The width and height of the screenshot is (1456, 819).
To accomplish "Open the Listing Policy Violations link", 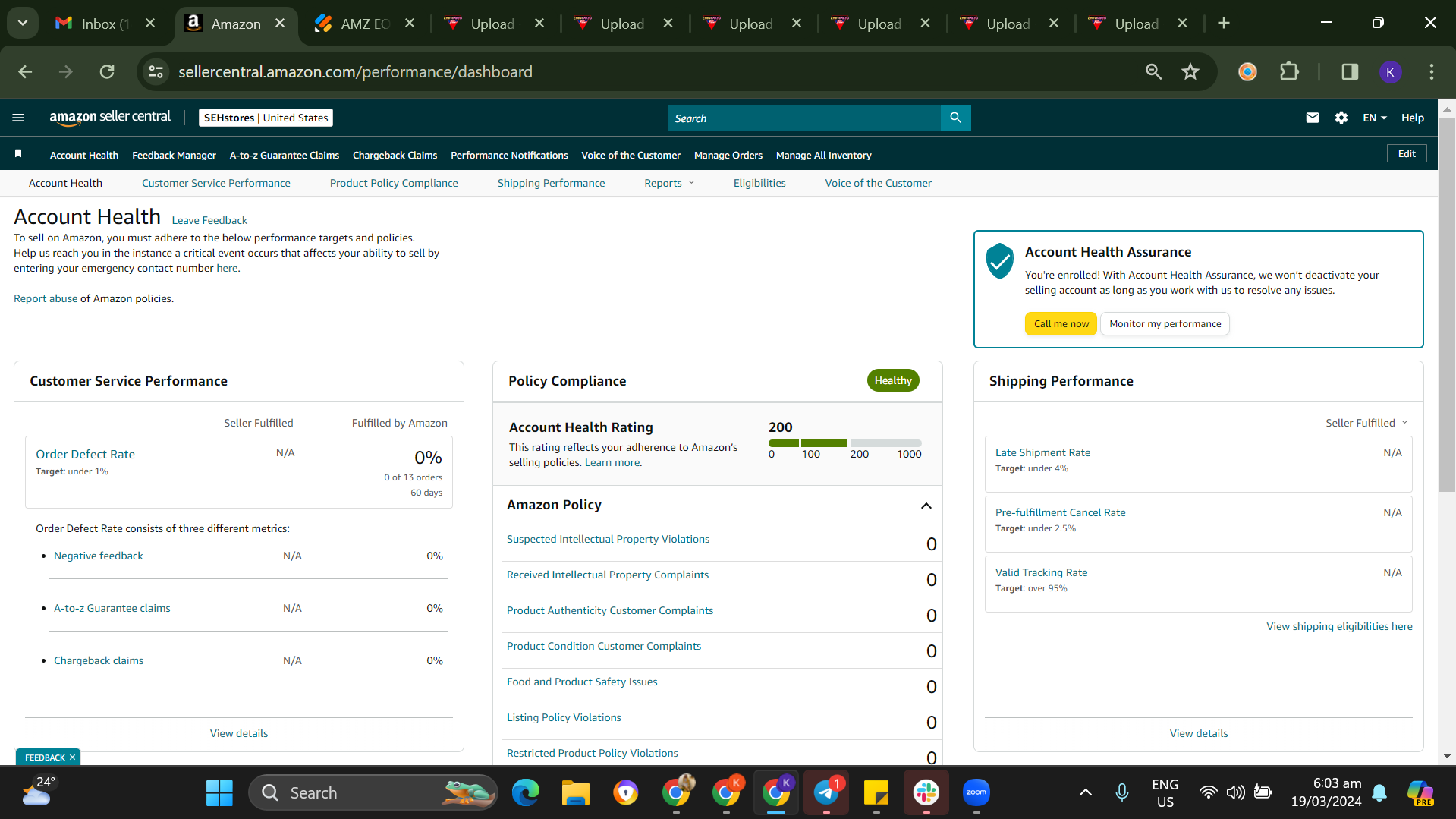I will coord(563,717).
